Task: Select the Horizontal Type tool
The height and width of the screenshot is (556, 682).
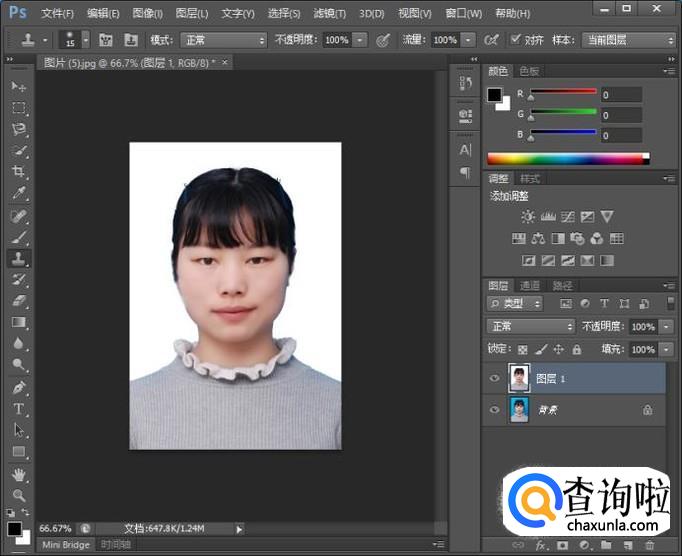Action: click(x=19, y=408)
